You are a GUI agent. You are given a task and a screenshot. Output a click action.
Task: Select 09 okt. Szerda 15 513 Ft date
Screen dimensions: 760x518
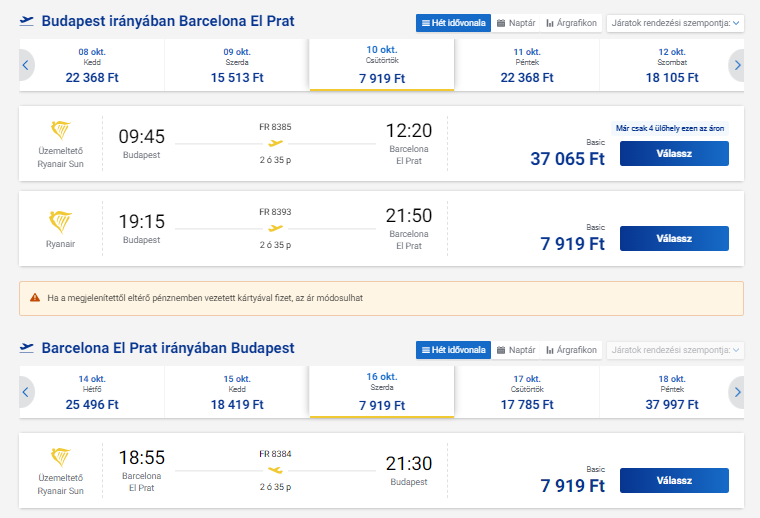pos(236,65)
